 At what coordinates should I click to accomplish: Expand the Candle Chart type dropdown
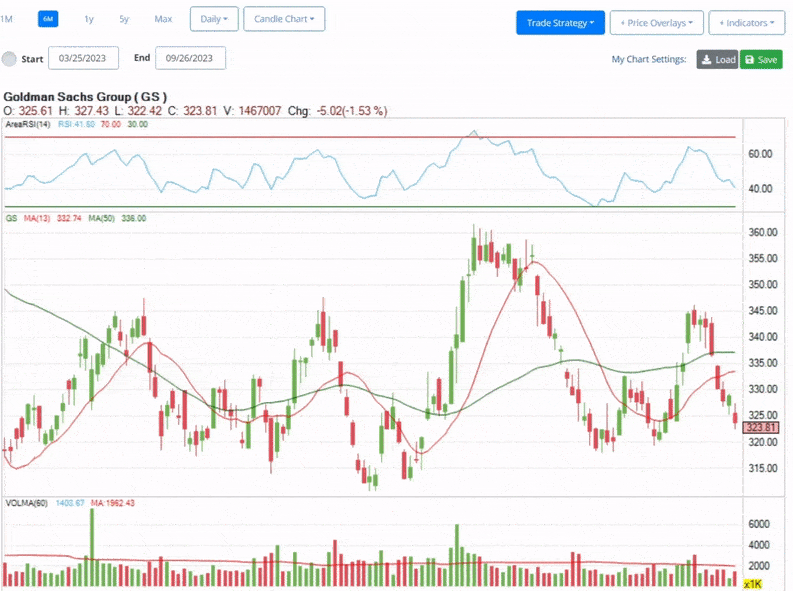tap(284, 19)
